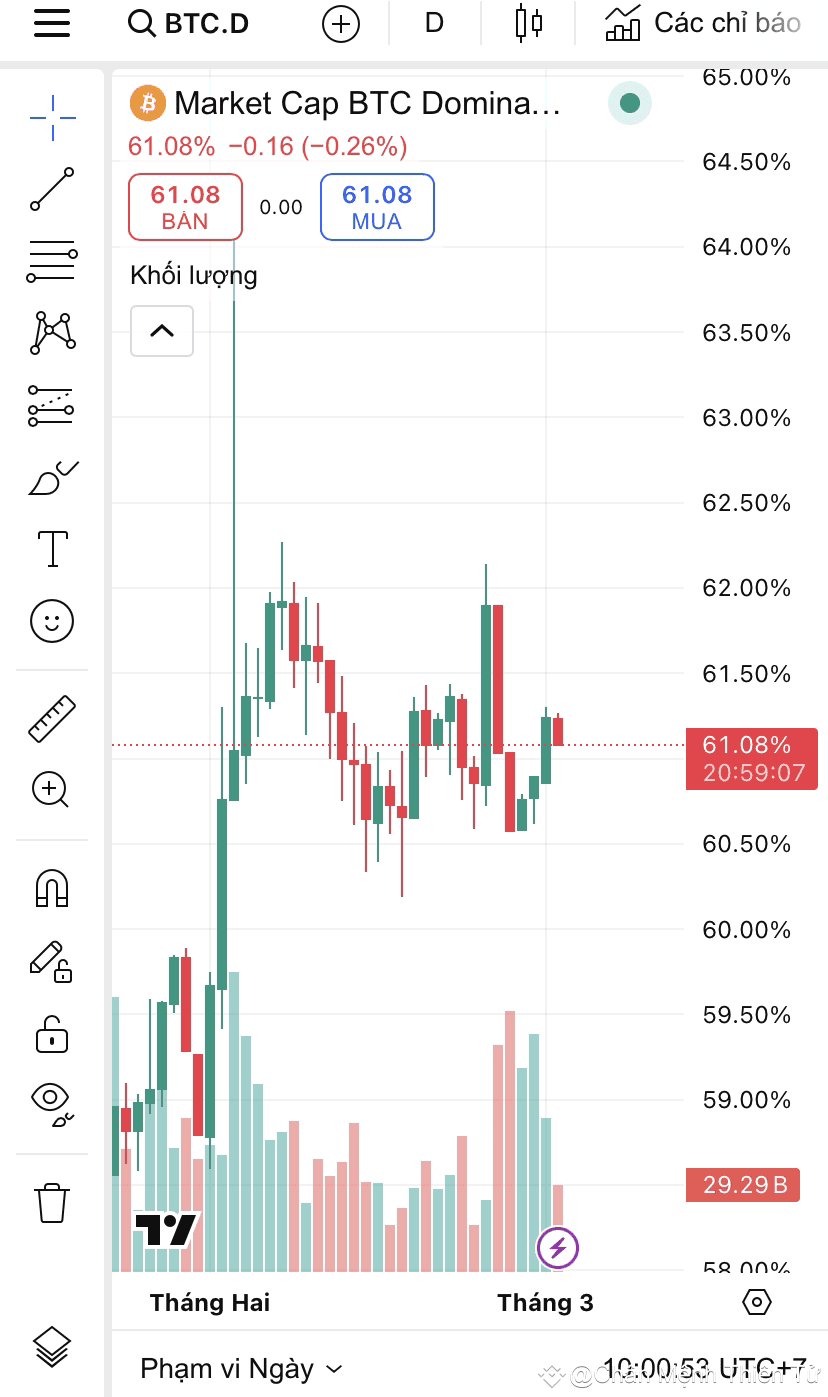Open the Các chỉ báo indicators menu
Image resolution: width=828 pixels, height=1397 pixels.
click(x=700, y=23)
